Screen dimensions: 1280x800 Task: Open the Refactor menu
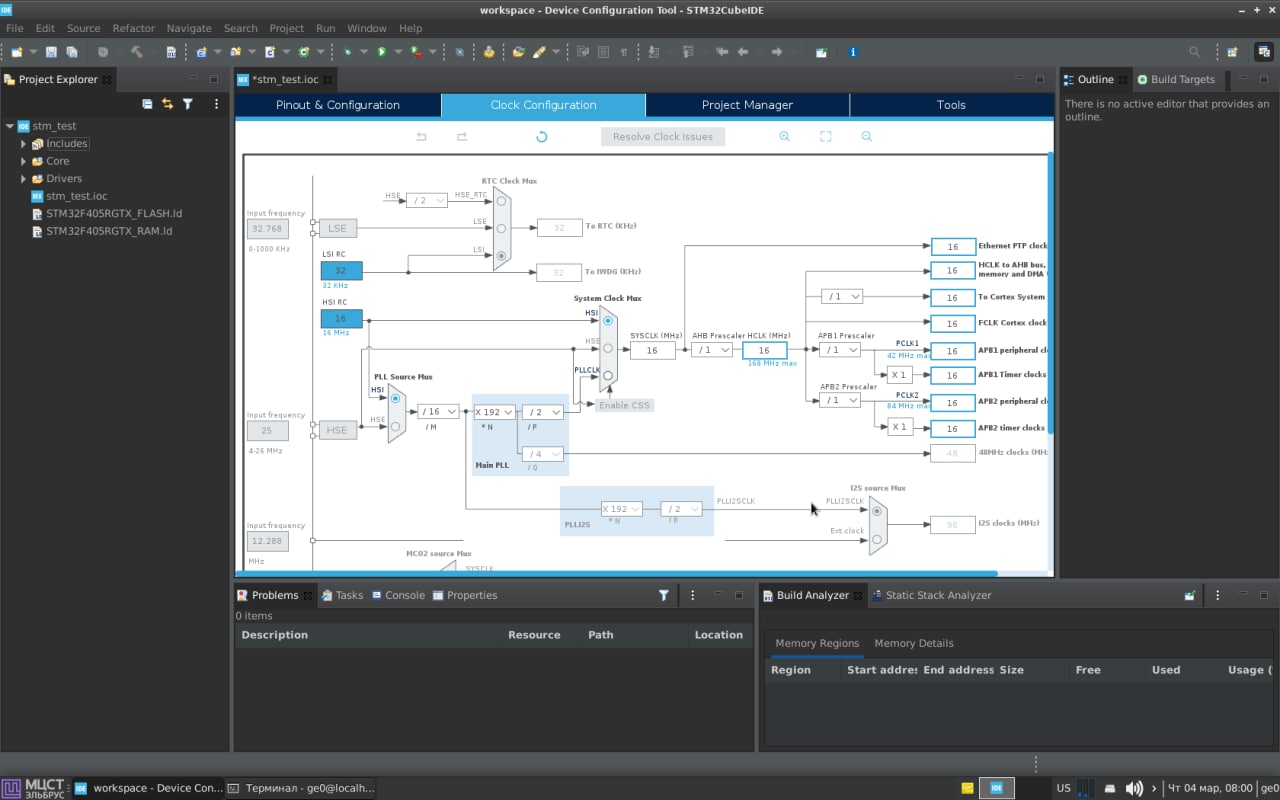pyautogui.click(x=134, y=28)
